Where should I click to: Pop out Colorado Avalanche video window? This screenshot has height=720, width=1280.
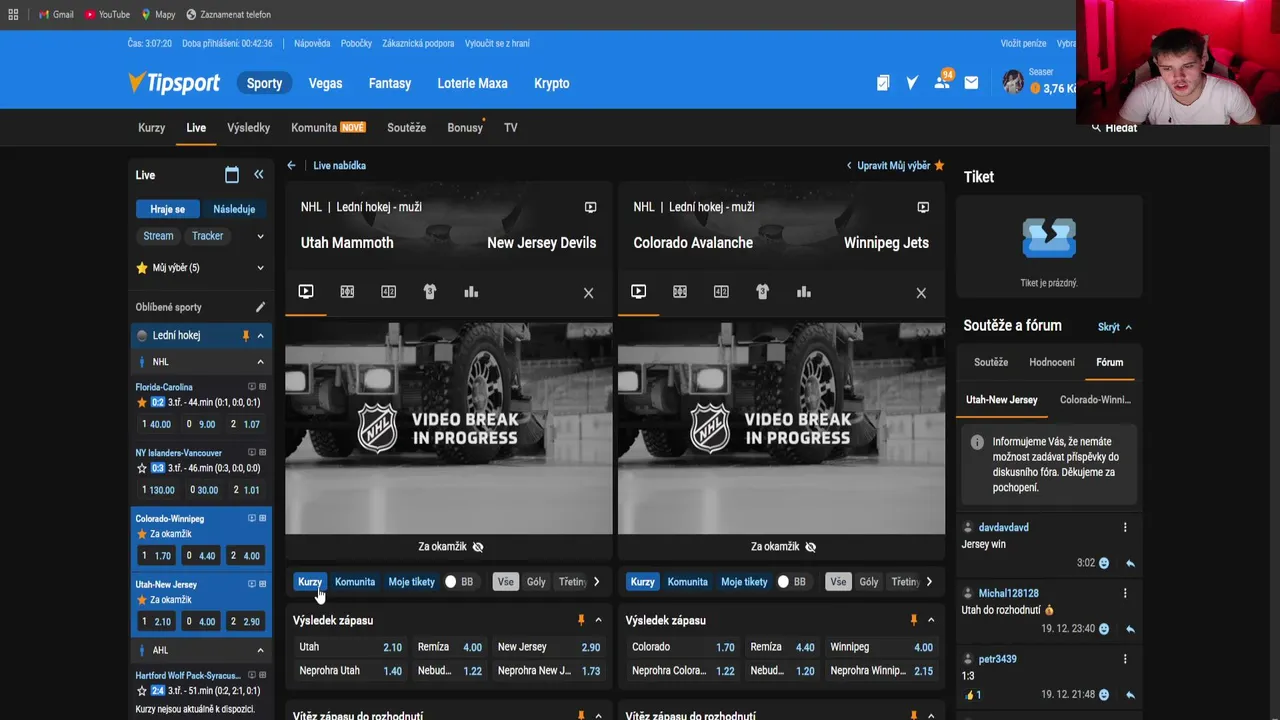coord(923,207)
